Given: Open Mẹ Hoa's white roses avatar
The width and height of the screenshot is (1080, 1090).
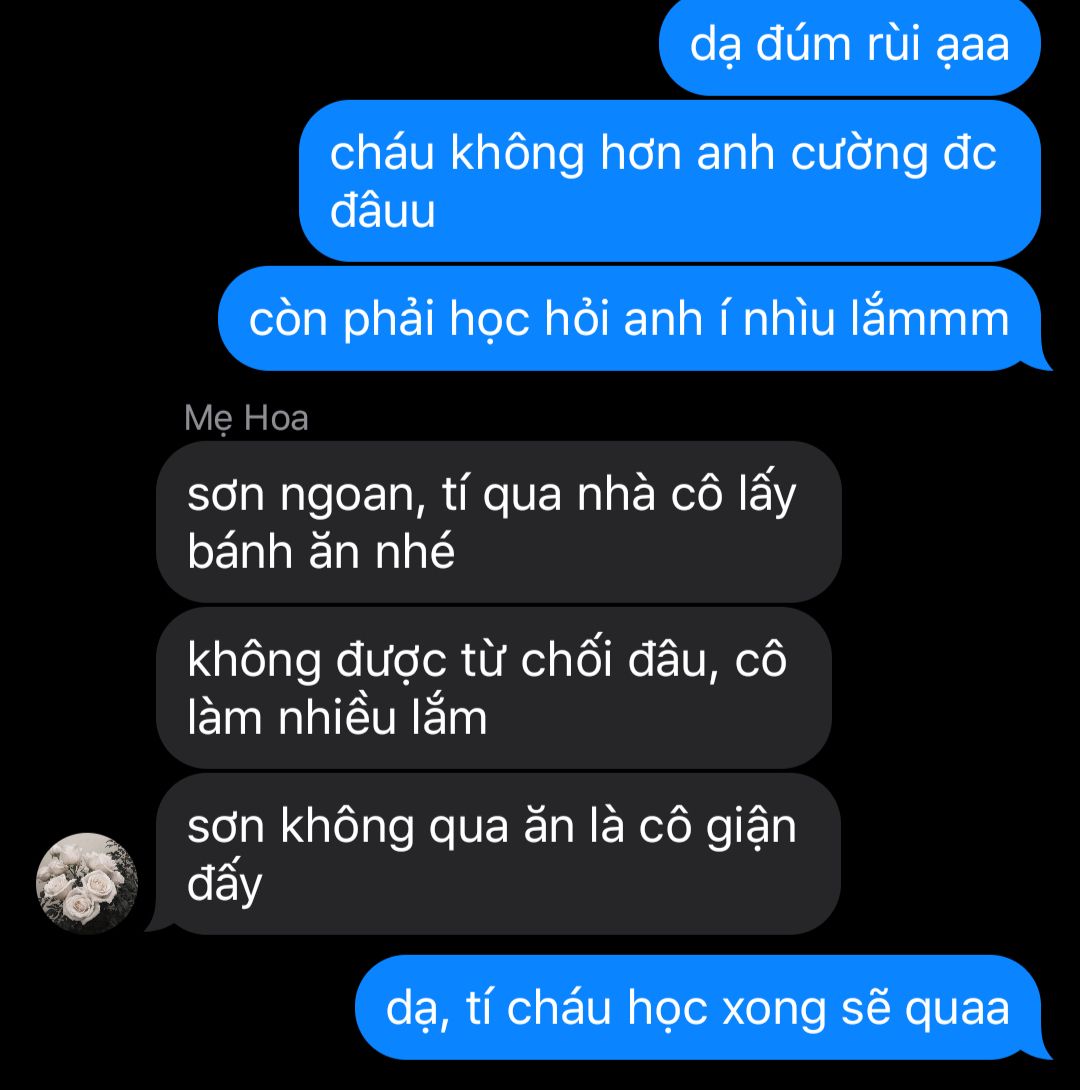Looking at the screenshot, I should (87, 883).
